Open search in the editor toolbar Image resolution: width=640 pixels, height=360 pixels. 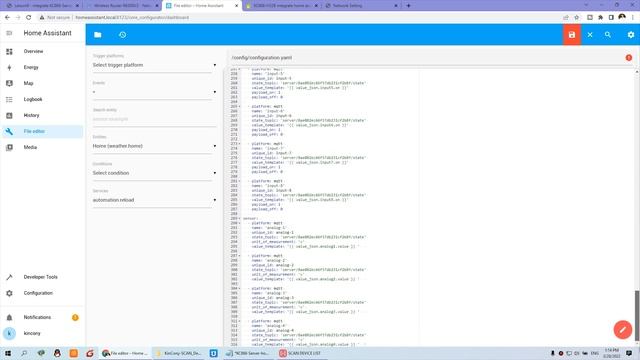(x=608, y=35)
